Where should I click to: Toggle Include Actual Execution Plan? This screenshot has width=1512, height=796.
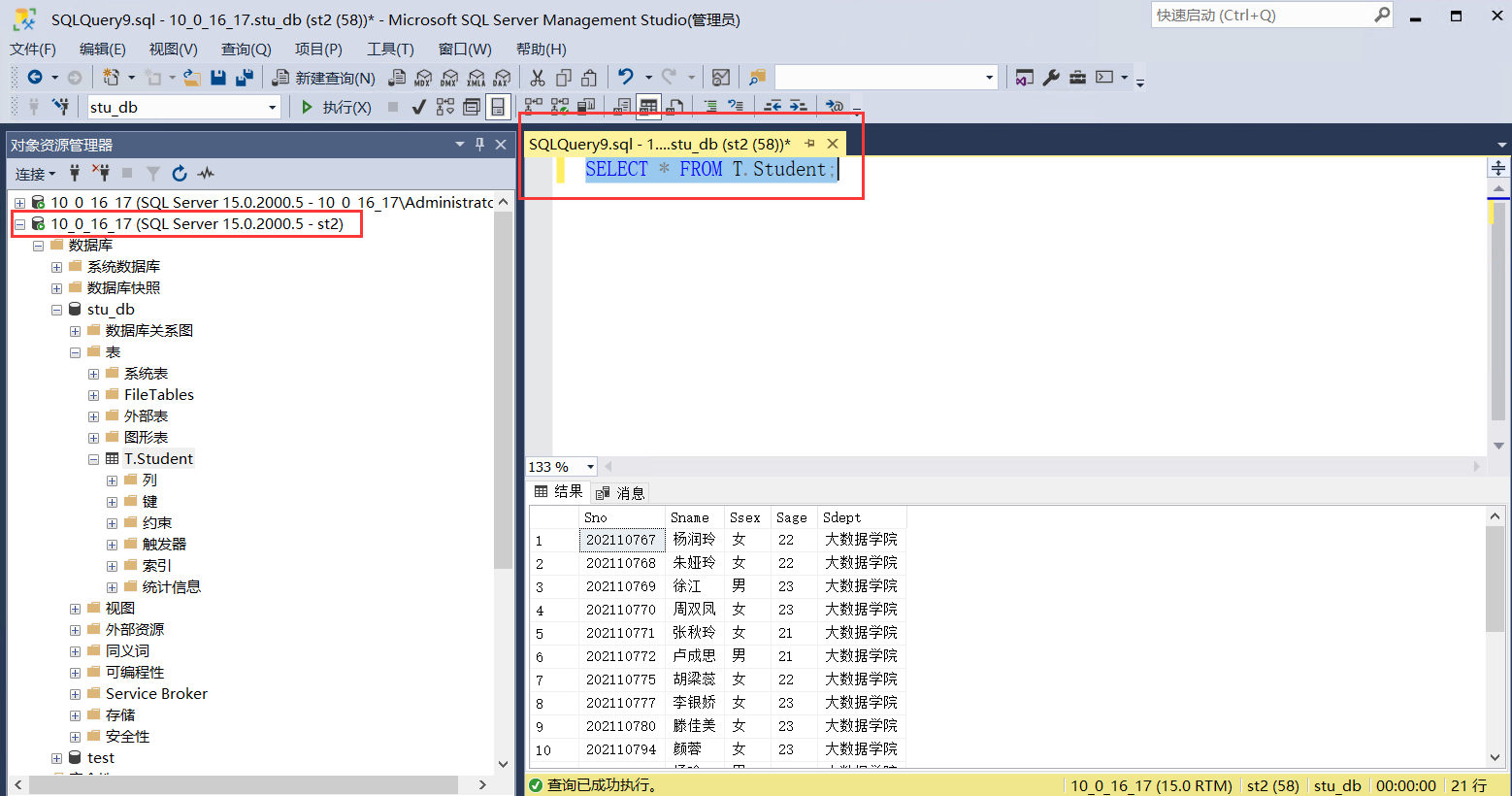pyautogui.click(x=534, y=107)
